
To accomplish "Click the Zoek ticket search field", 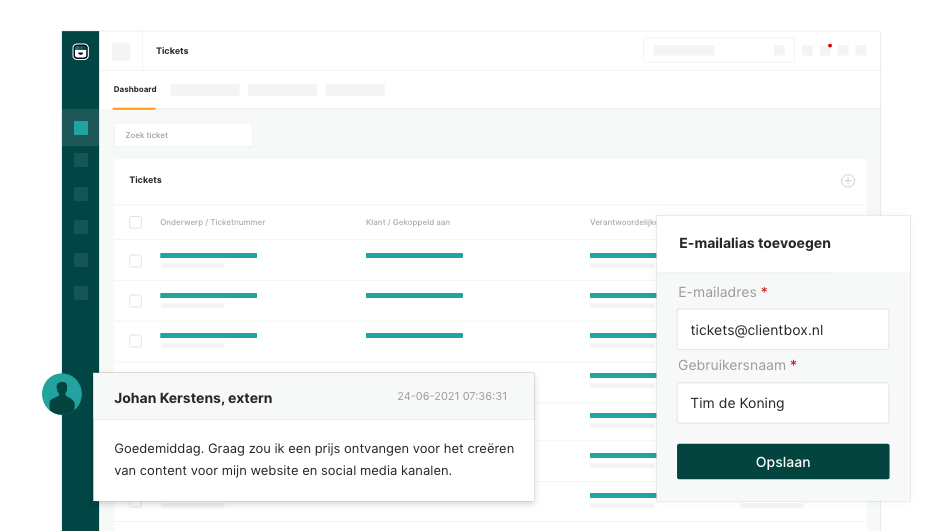I will point(183,135).
